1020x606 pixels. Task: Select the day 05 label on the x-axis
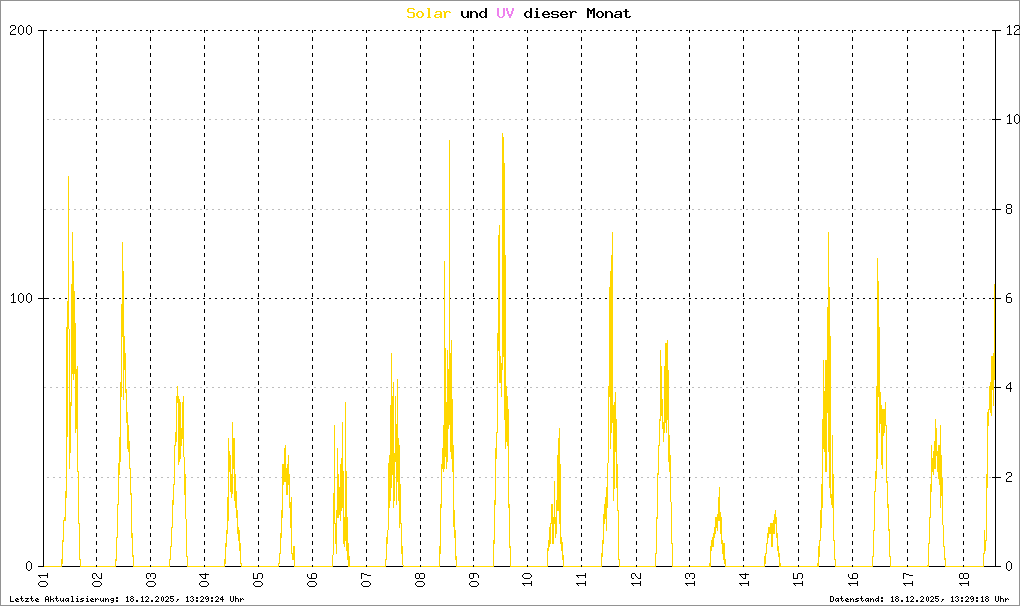pos(258,580)
